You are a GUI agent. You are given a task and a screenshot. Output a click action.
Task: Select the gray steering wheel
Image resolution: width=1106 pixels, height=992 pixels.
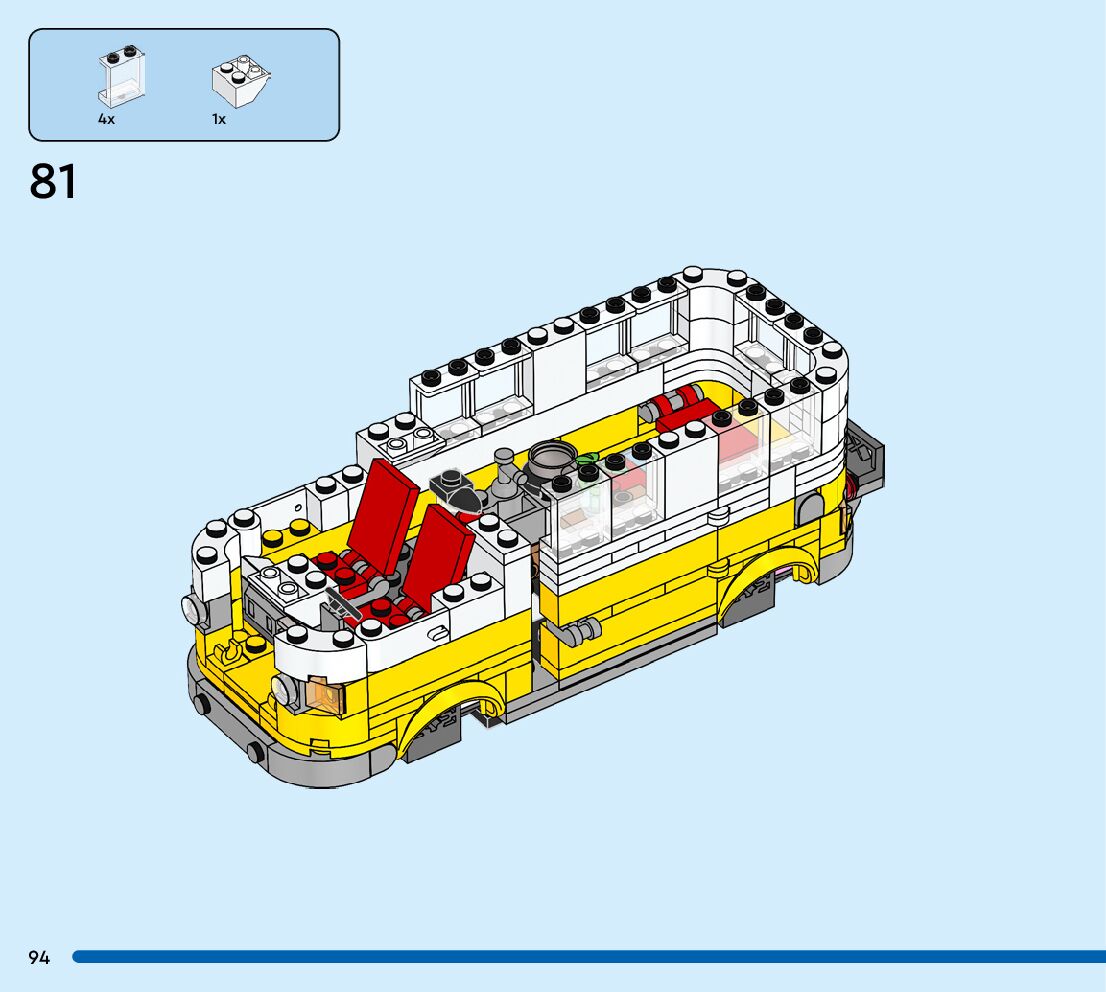pos(343,604)
